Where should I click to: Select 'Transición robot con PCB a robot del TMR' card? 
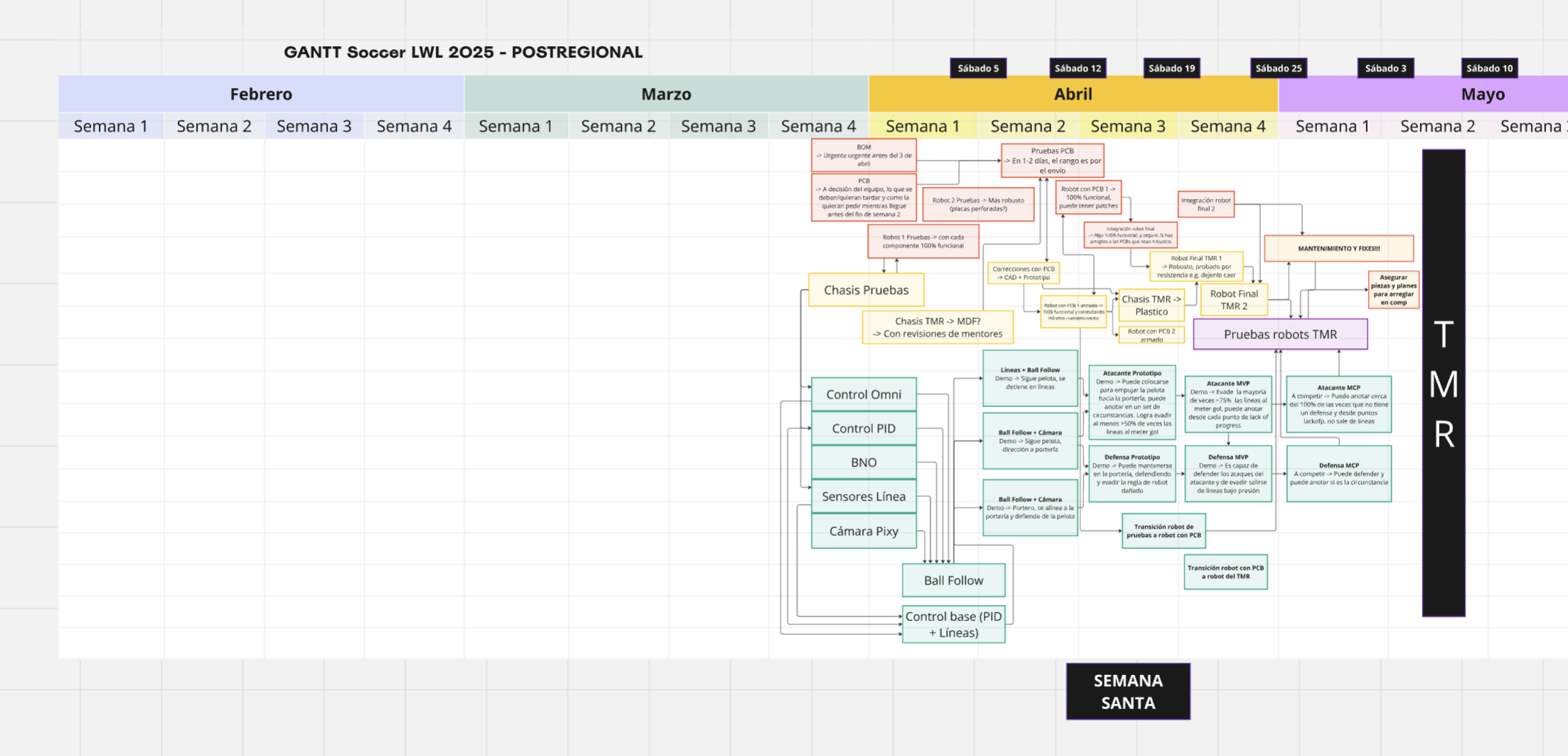[x=1225, y=572]
